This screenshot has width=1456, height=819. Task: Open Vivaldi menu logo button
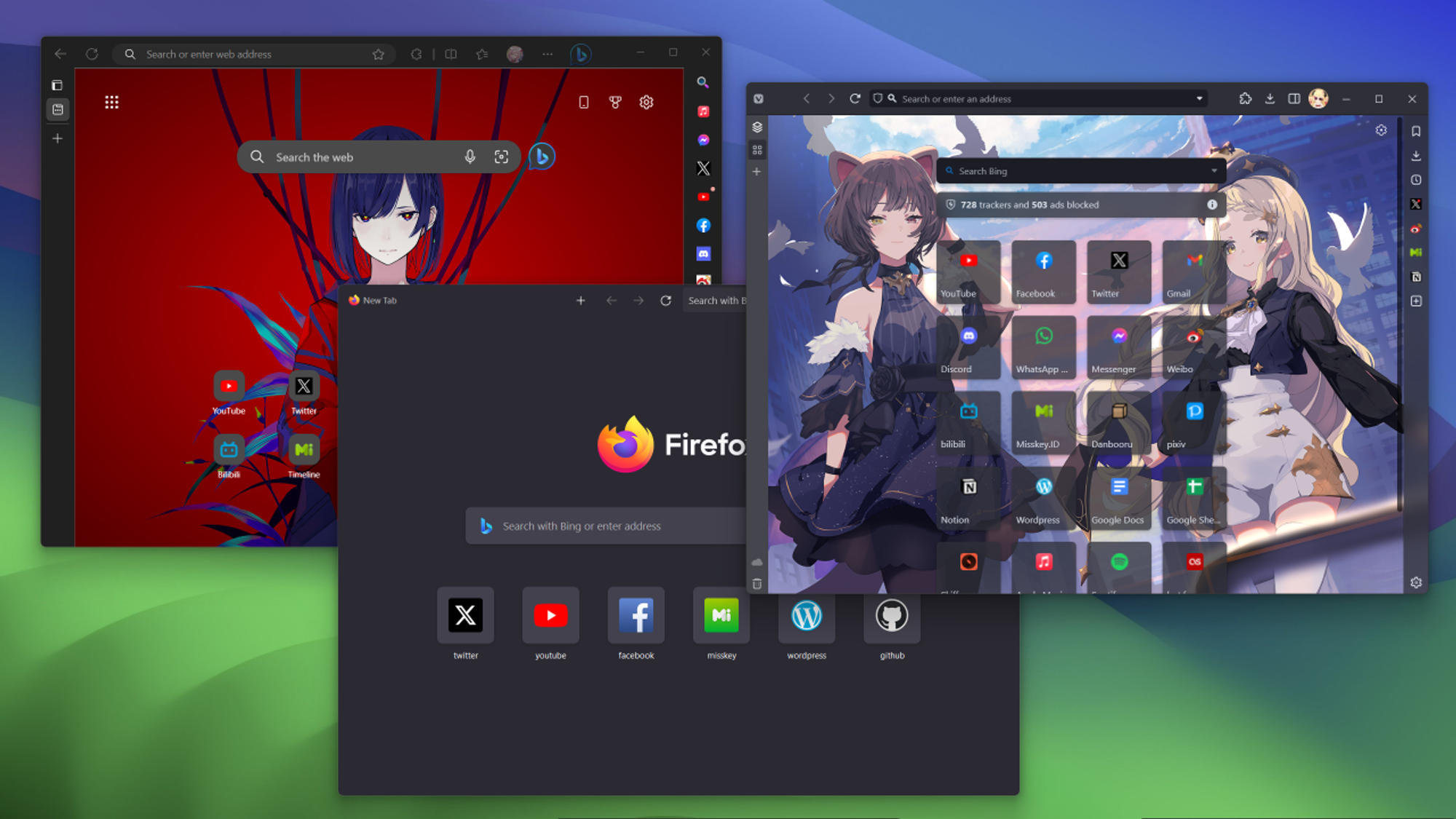pyautogui.click(x=759, y=98)
